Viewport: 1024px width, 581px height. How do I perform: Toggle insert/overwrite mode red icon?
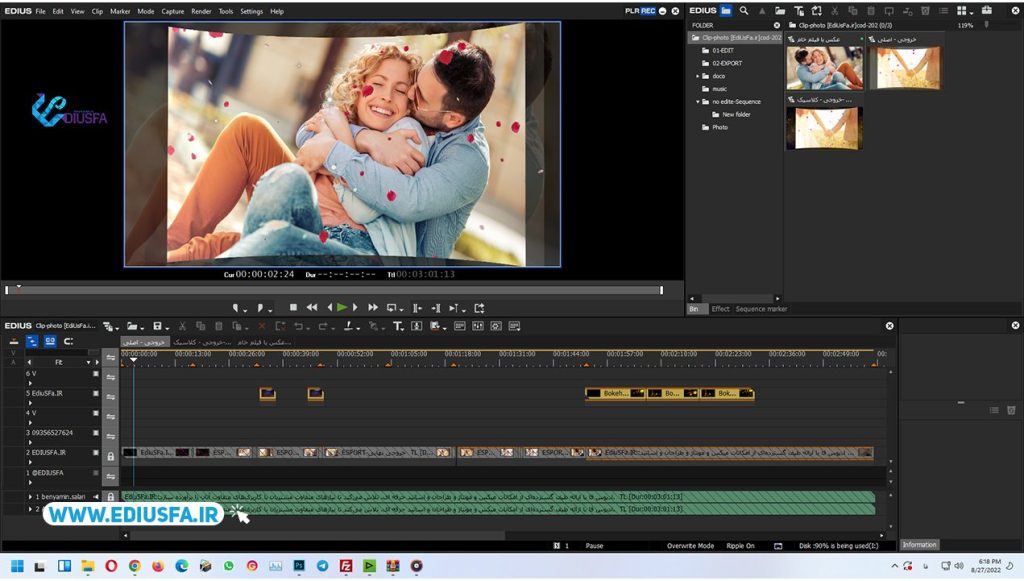click(14, 341)
